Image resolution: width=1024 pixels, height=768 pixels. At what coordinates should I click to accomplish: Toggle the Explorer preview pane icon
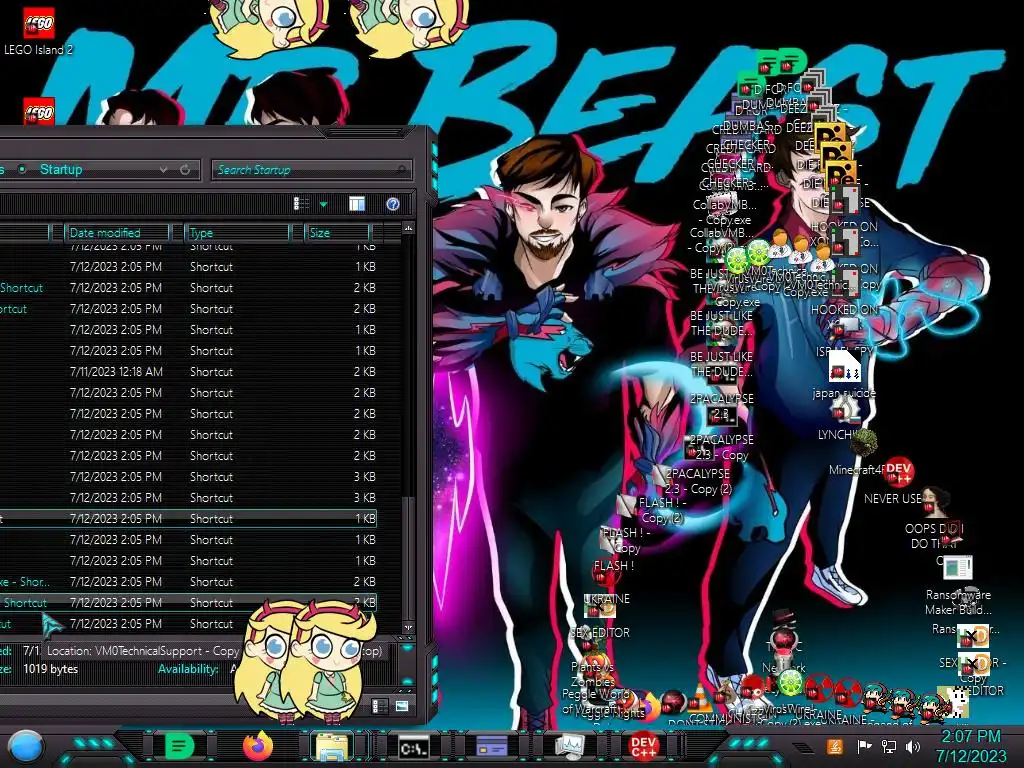(x=357, y=204)
